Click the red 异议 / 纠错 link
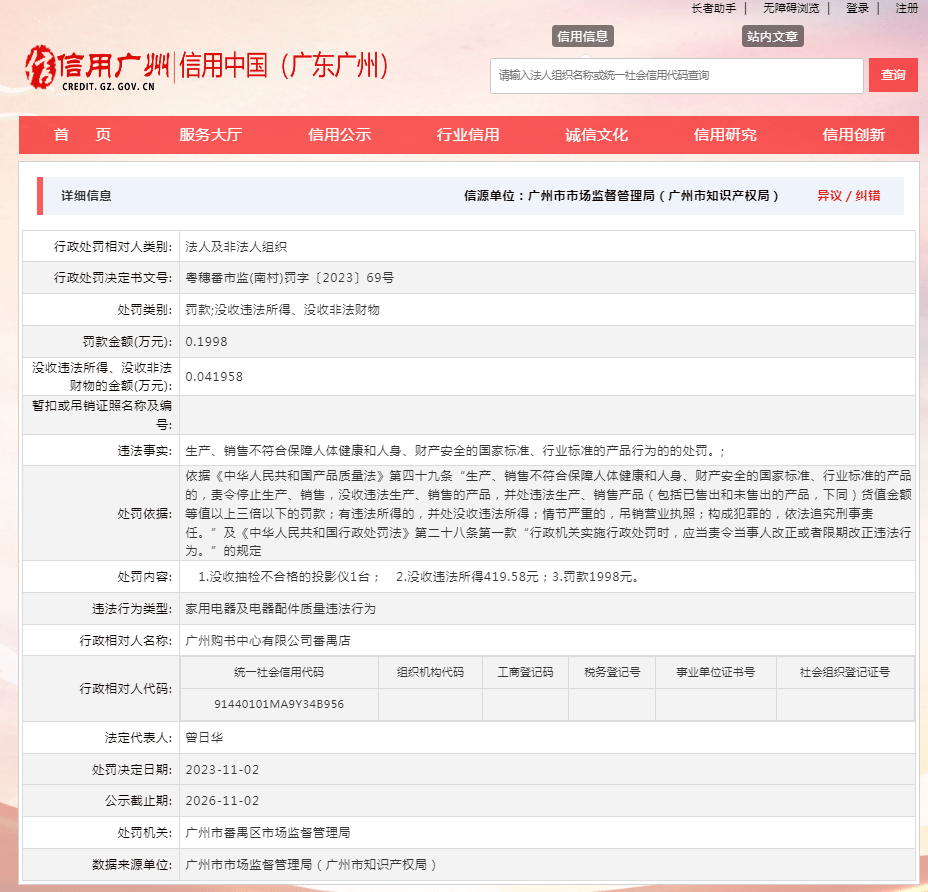 tap(848, 196)
